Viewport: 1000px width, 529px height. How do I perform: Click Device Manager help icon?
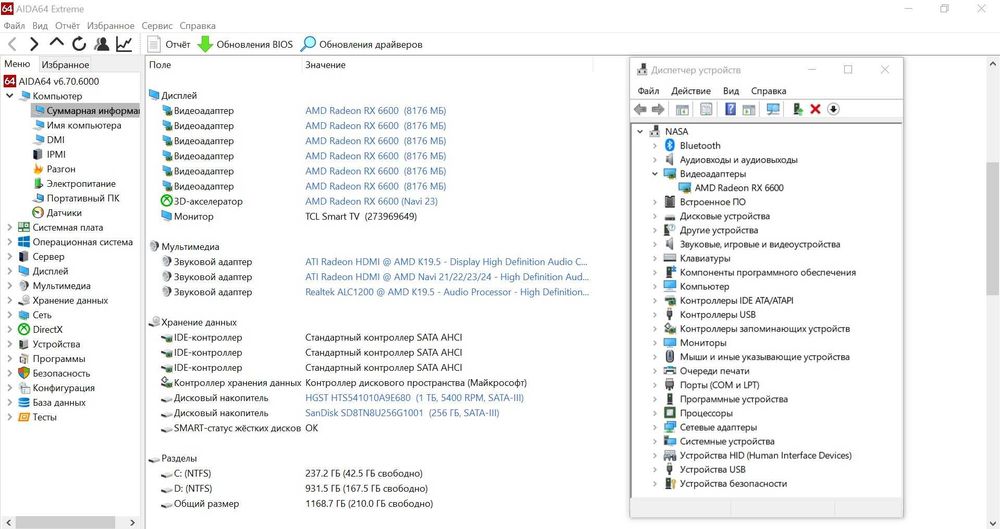(730, 109)
